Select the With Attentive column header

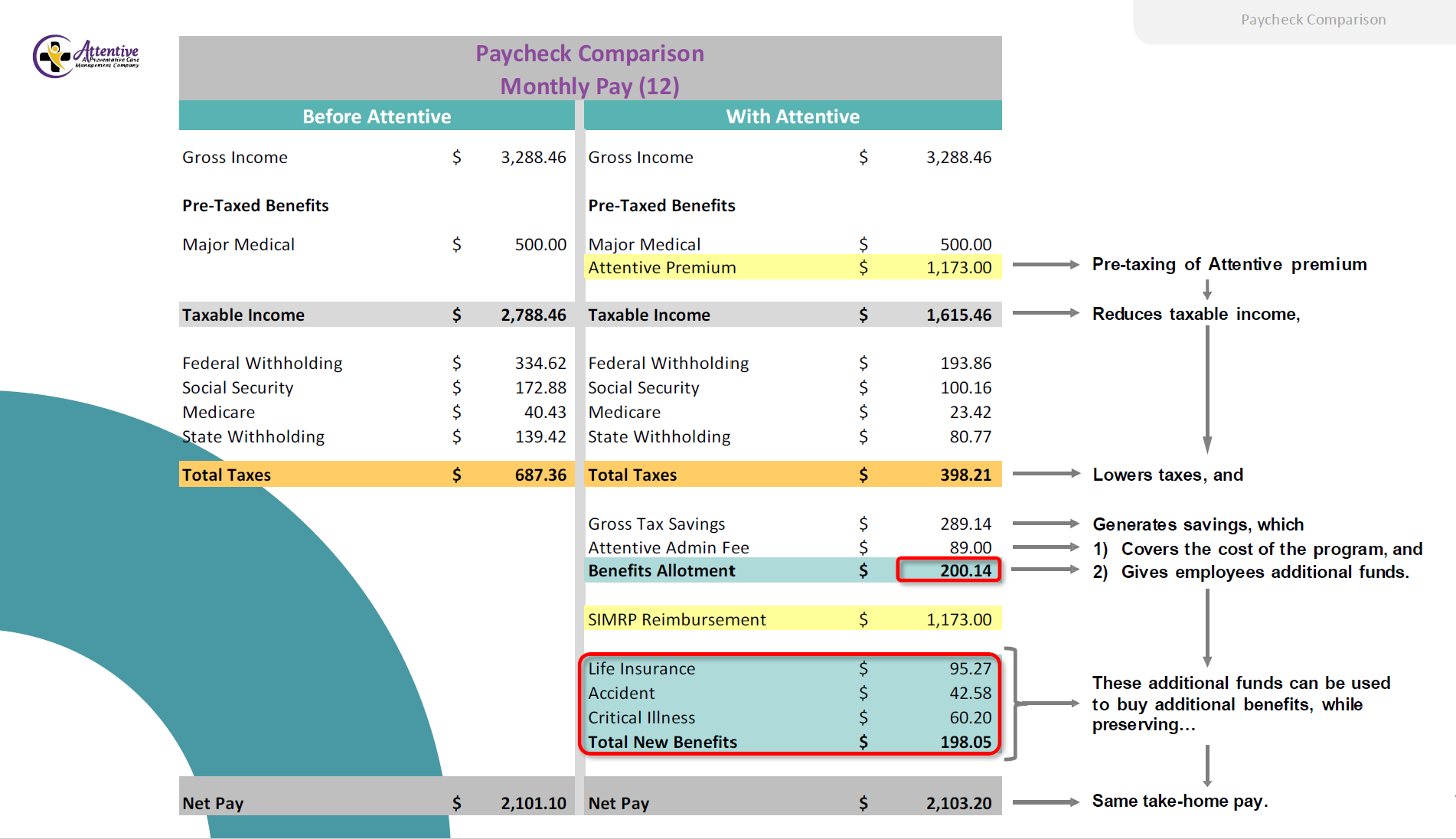792,116
